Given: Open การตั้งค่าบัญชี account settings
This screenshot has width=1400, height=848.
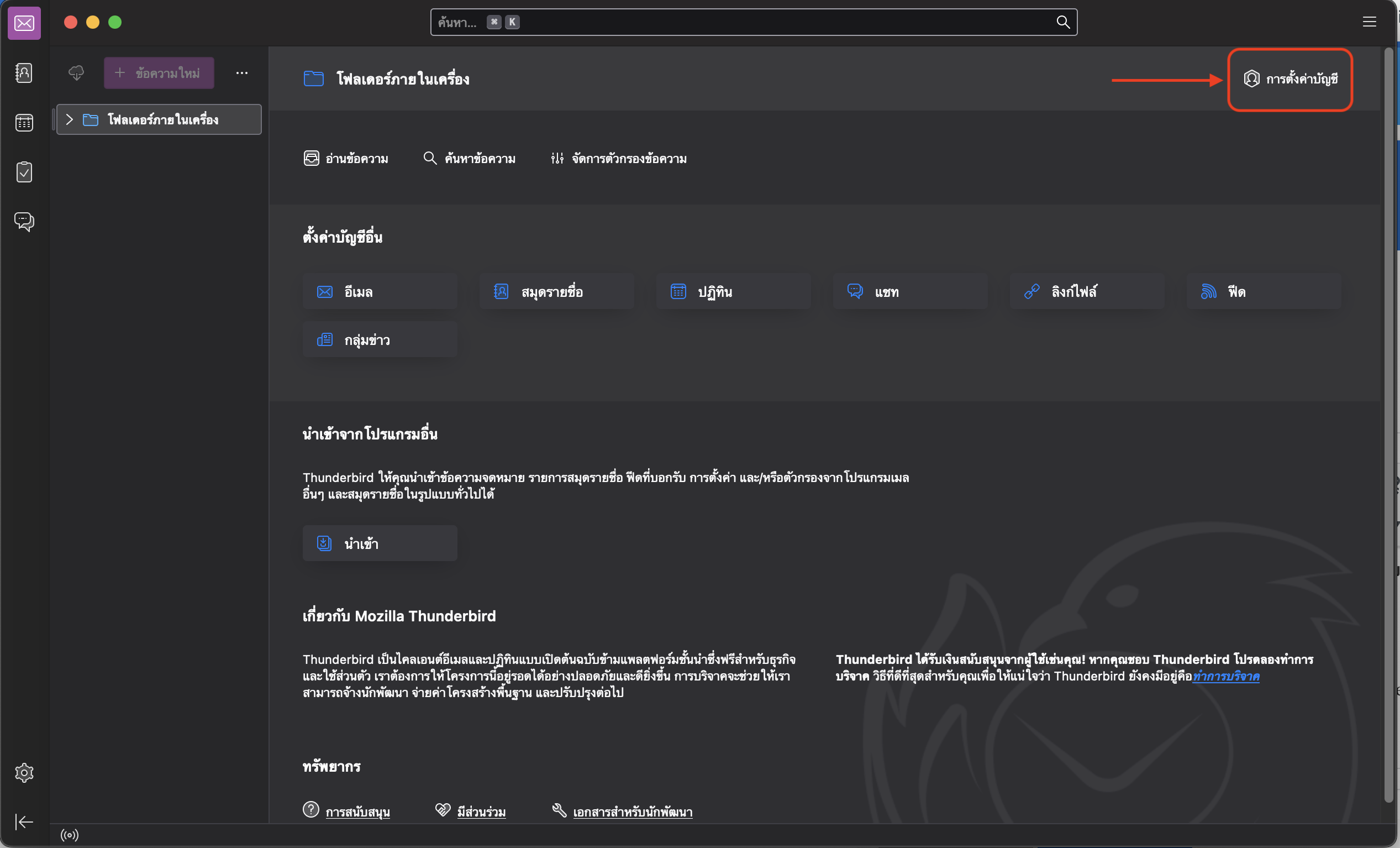Looking at the screenshot, I should click(x=1291, y=78).
